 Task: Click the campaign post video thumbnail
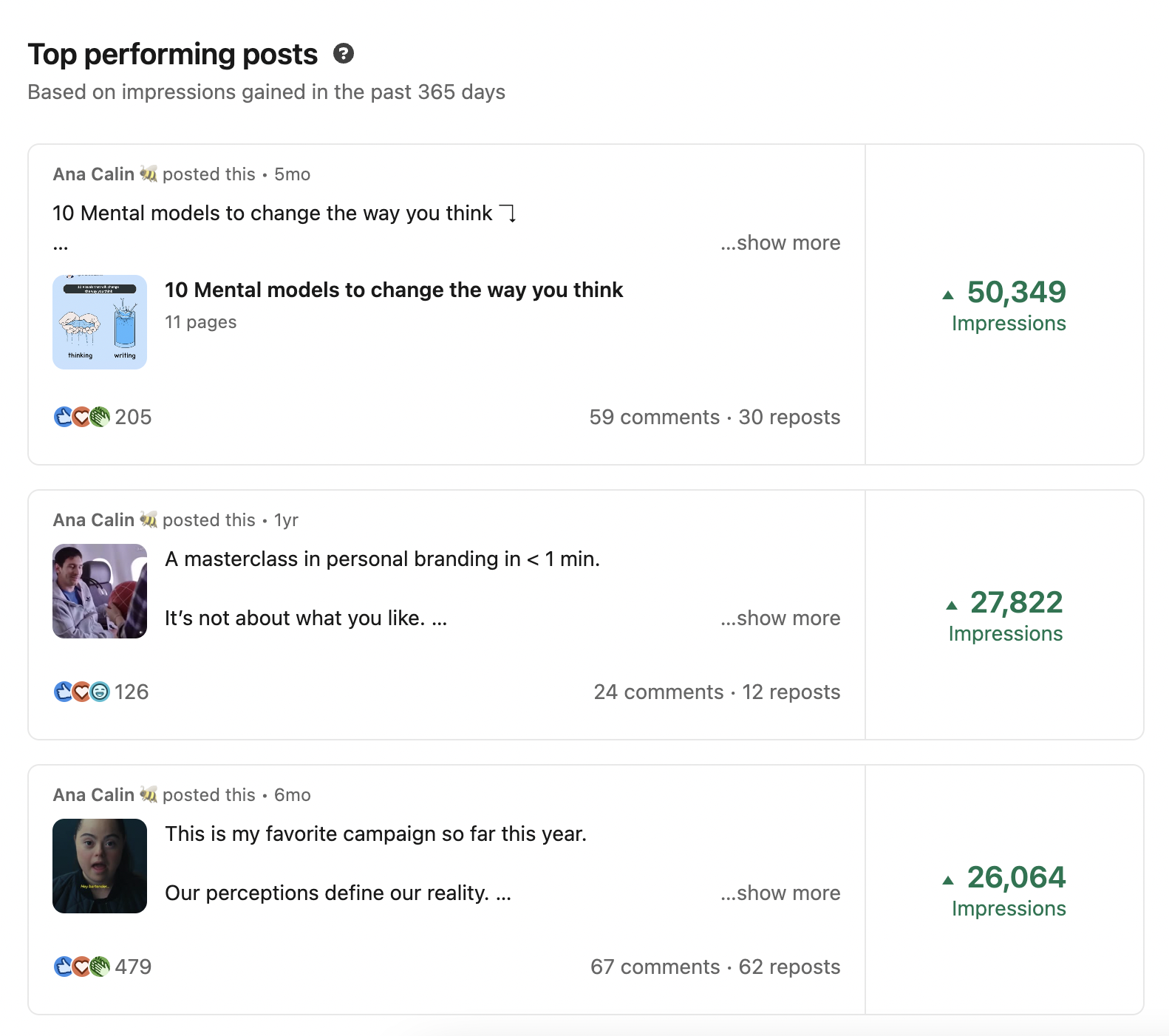(99, 866)
